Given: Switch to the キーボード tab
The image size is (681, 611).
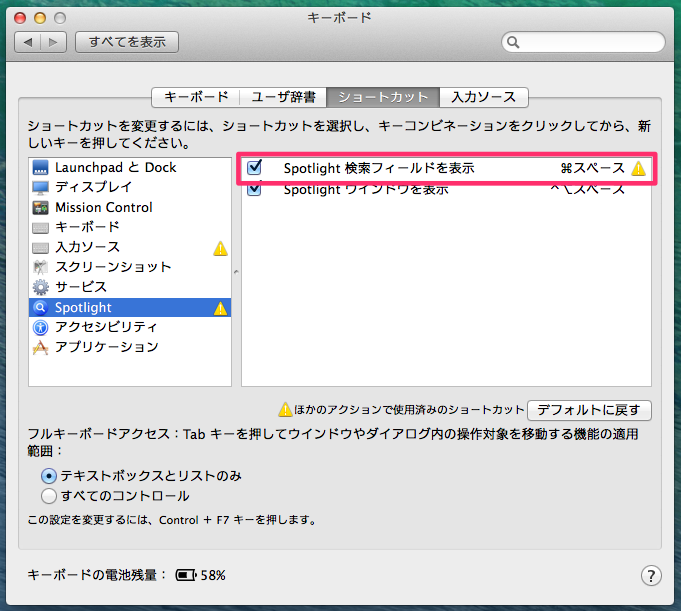Looking at the screenshot, I should [x=196, y=97].
